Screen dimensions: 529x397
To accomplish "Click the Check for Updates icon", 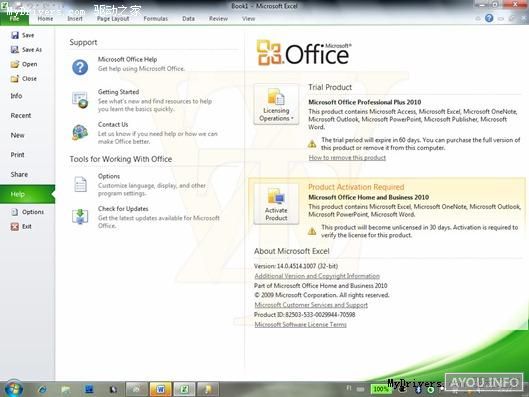I will 80,217.
